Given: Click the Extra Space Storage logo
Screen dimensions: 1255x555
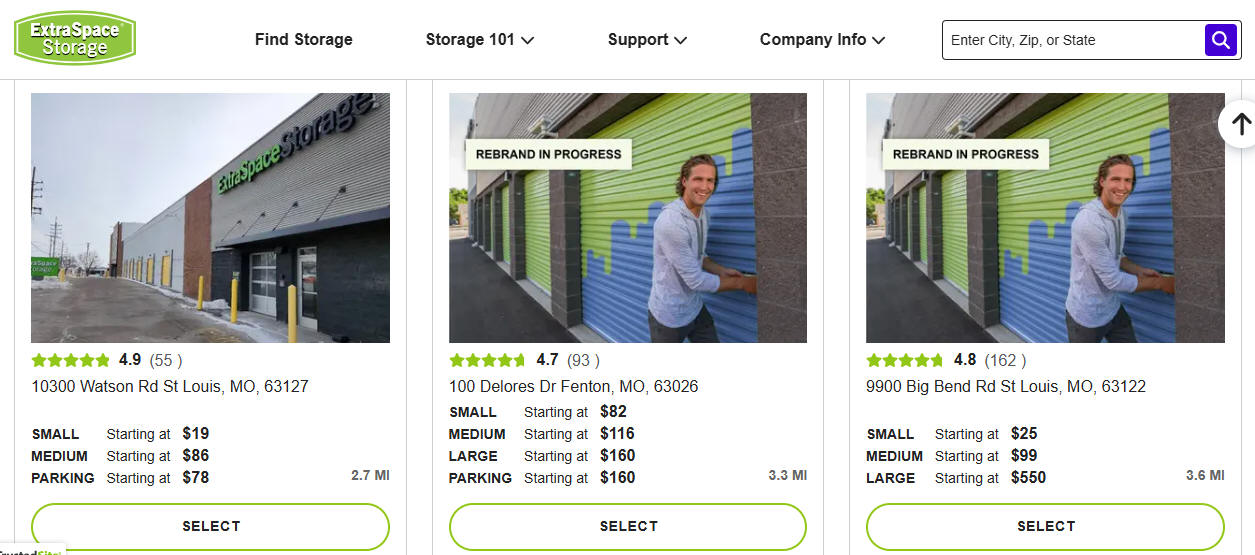Looking at the screenshot, I should (x=75, y=39).
